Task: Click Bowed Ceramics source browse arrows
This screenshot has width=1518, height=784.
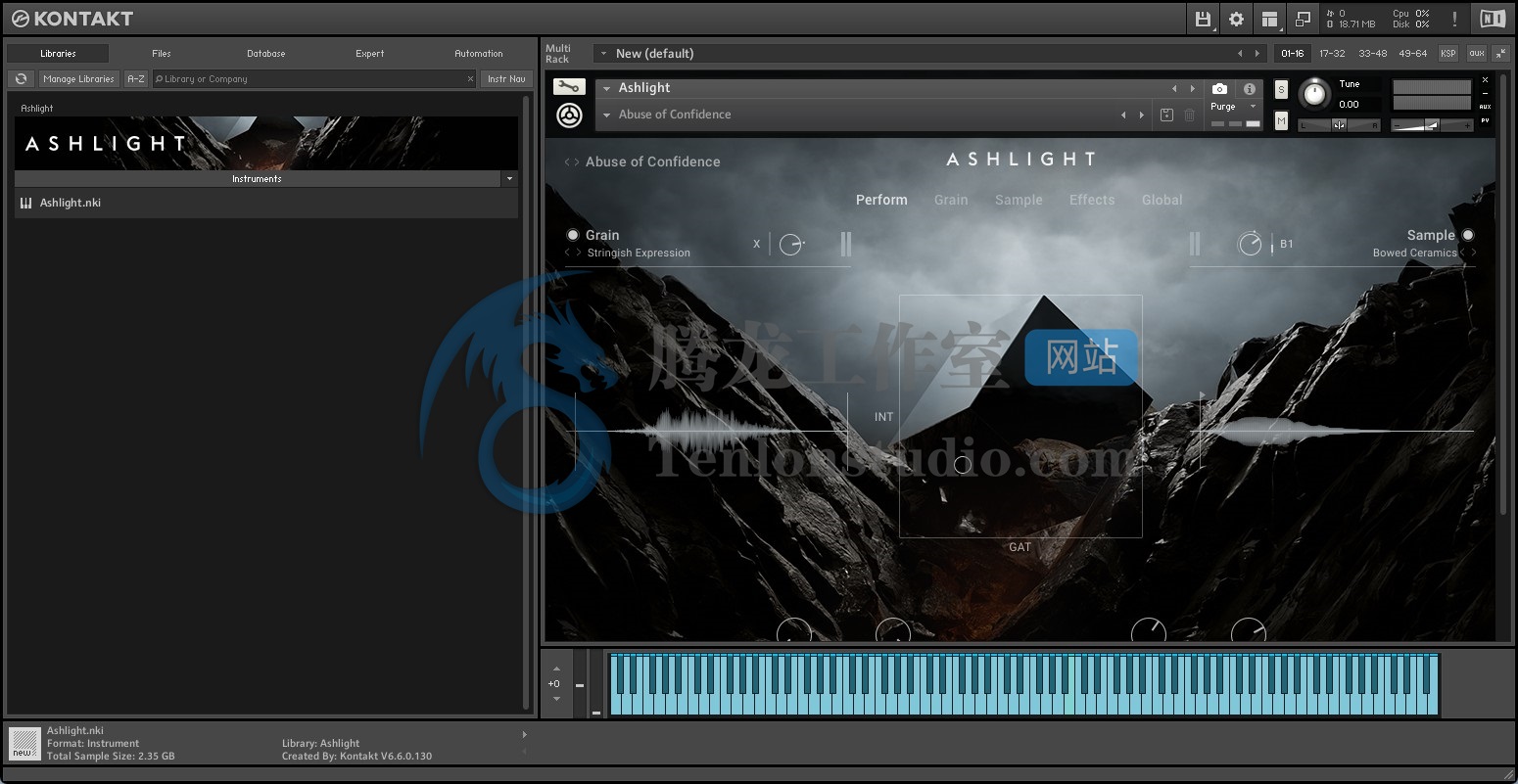Action: tap(1468, 253)
